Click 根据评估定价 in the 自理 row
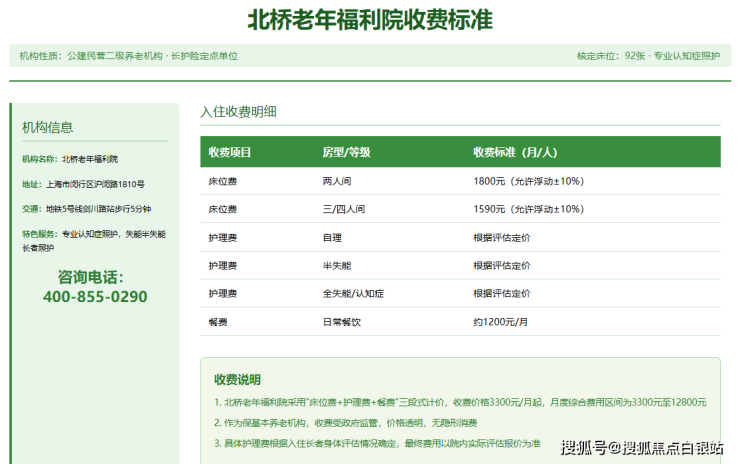Screen dimensions: 740x464 pos(502,238)
